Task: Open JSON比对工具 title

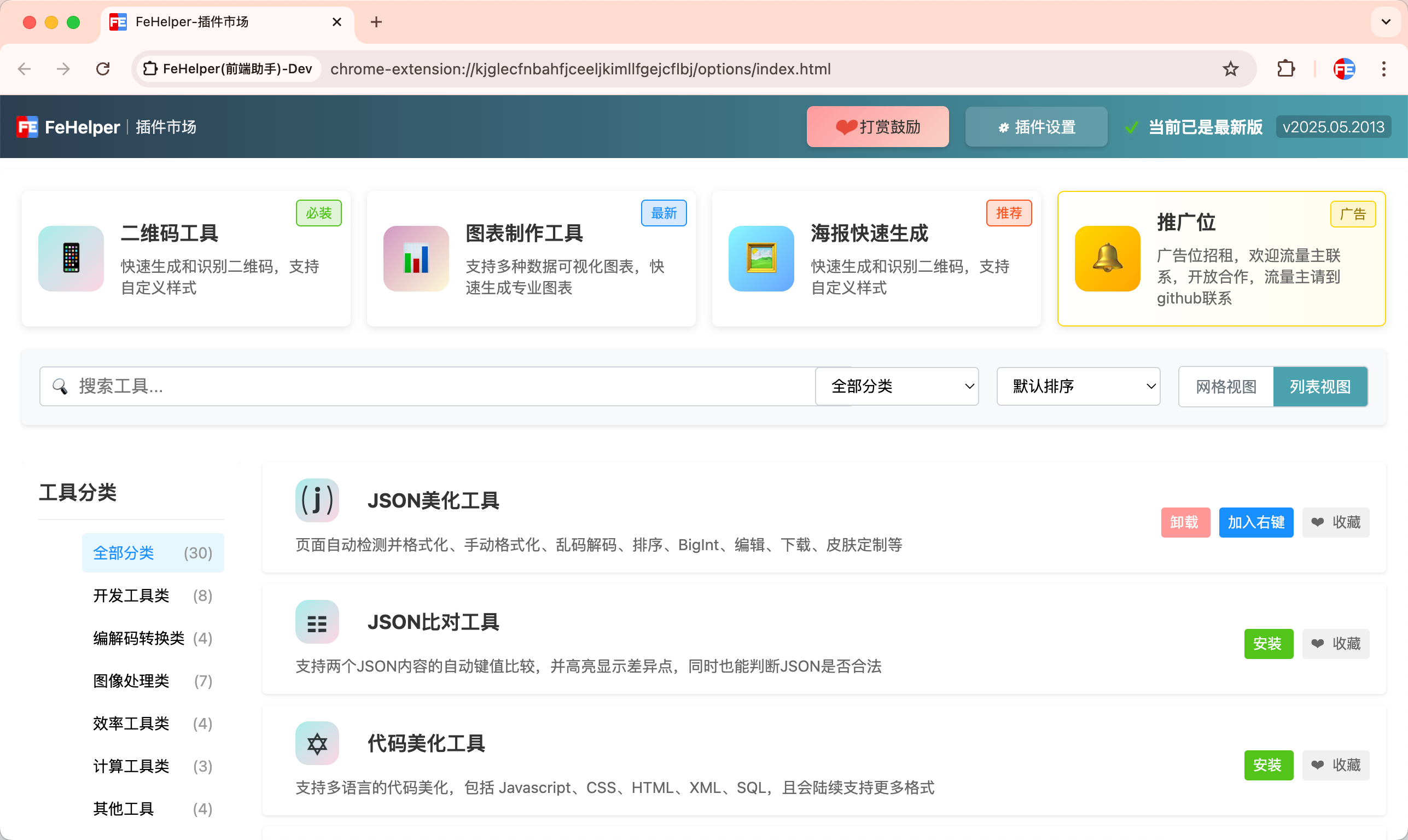Action: [433, 621]
